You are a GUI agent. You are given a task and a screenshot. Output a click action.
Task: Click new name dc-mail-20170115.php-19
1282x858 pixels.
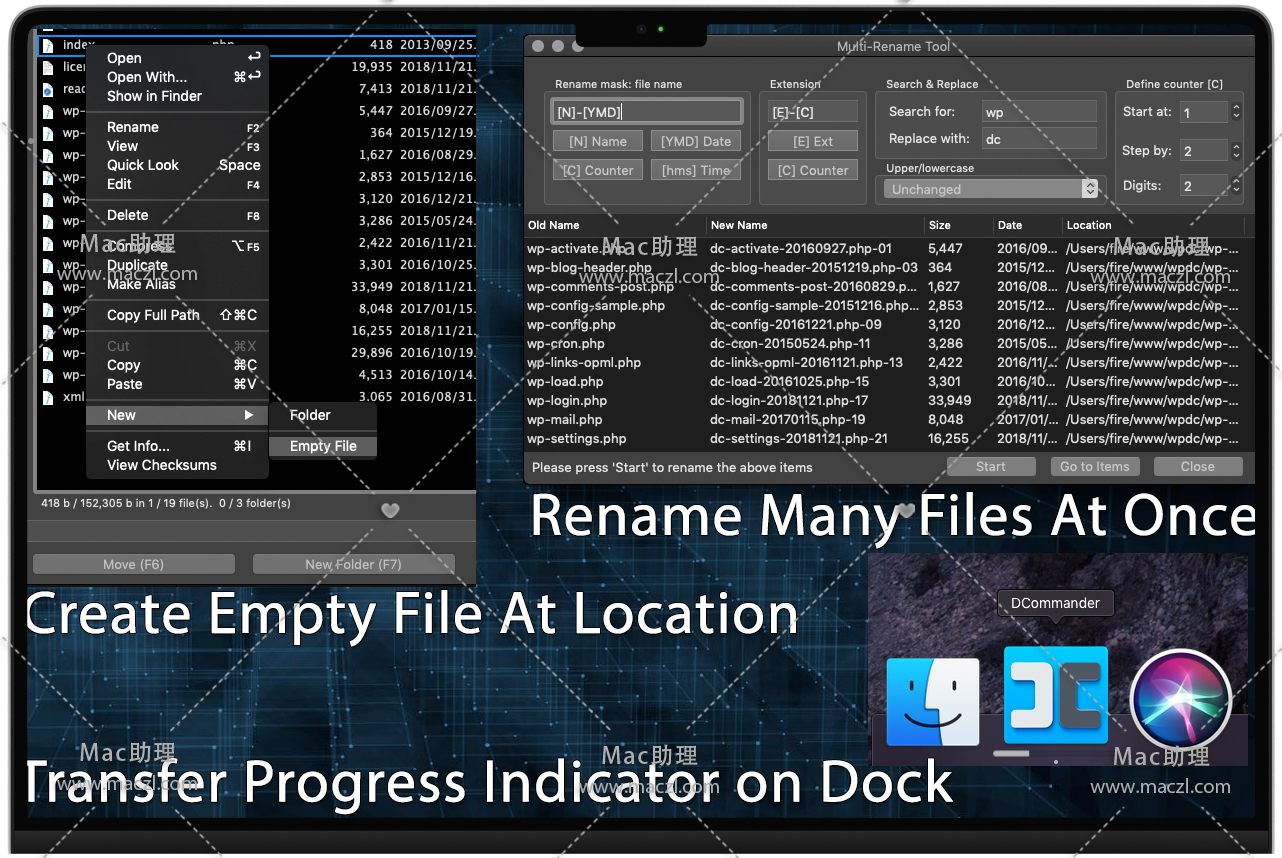tap(788, 420)
